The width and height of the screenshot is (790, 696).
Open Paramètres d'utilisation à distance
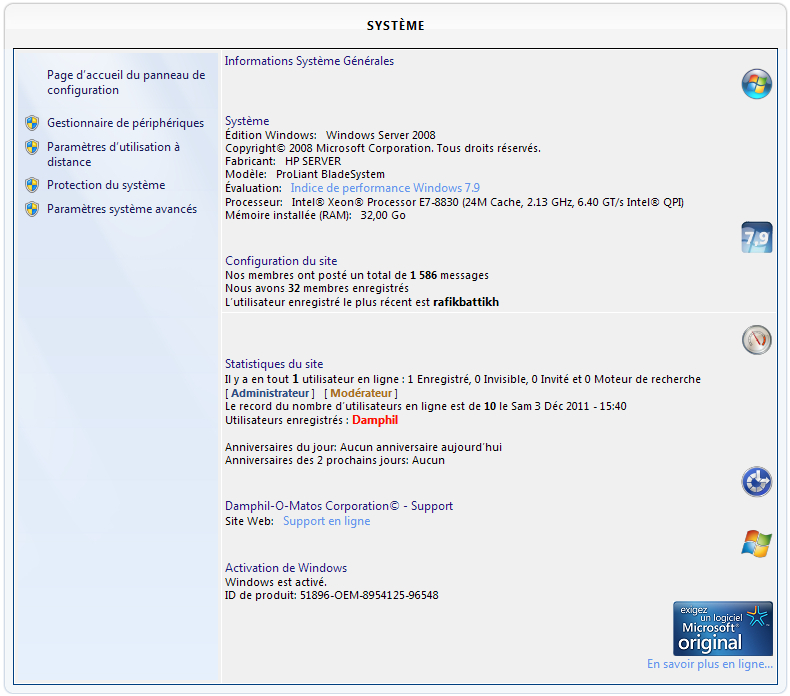113,154
